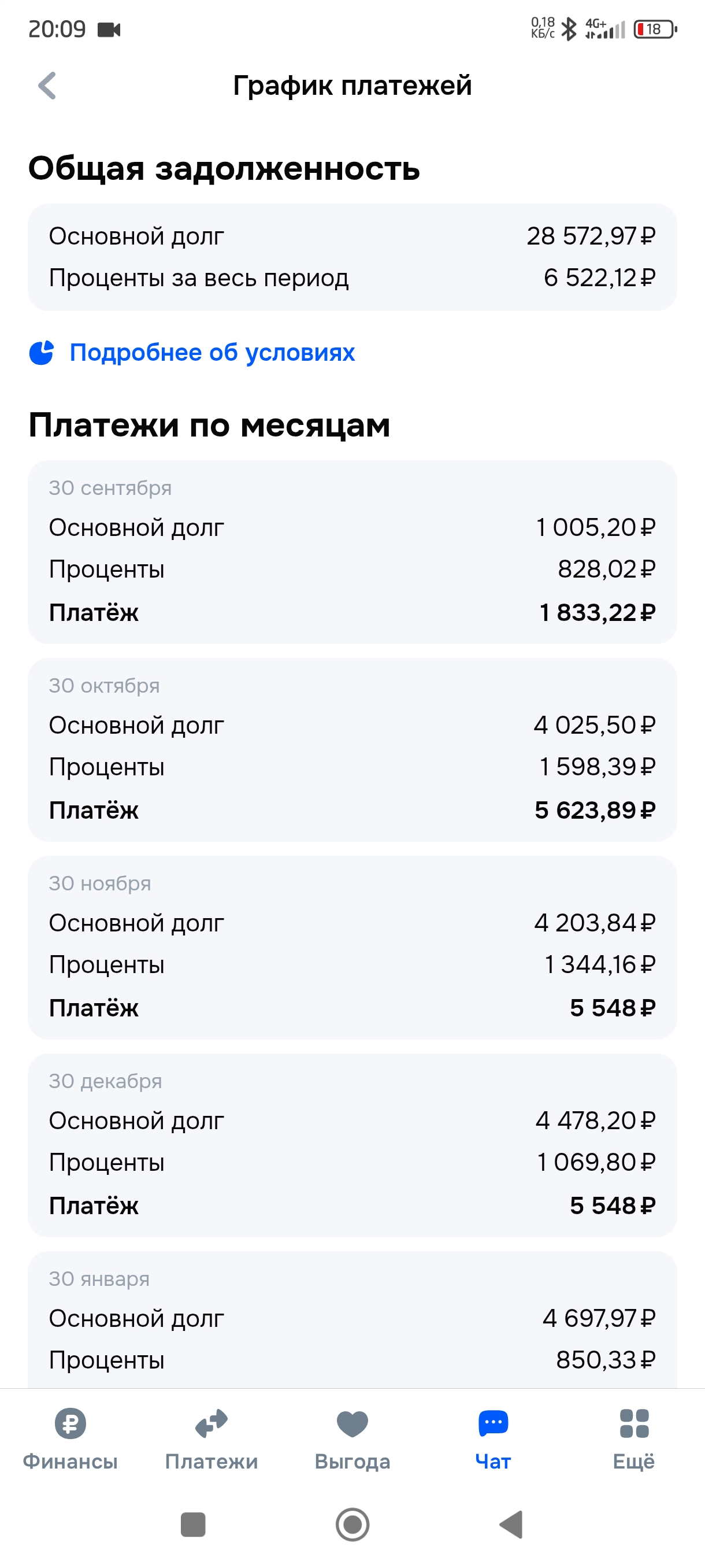Open the pie chart conditions icon

coord(42,353)
